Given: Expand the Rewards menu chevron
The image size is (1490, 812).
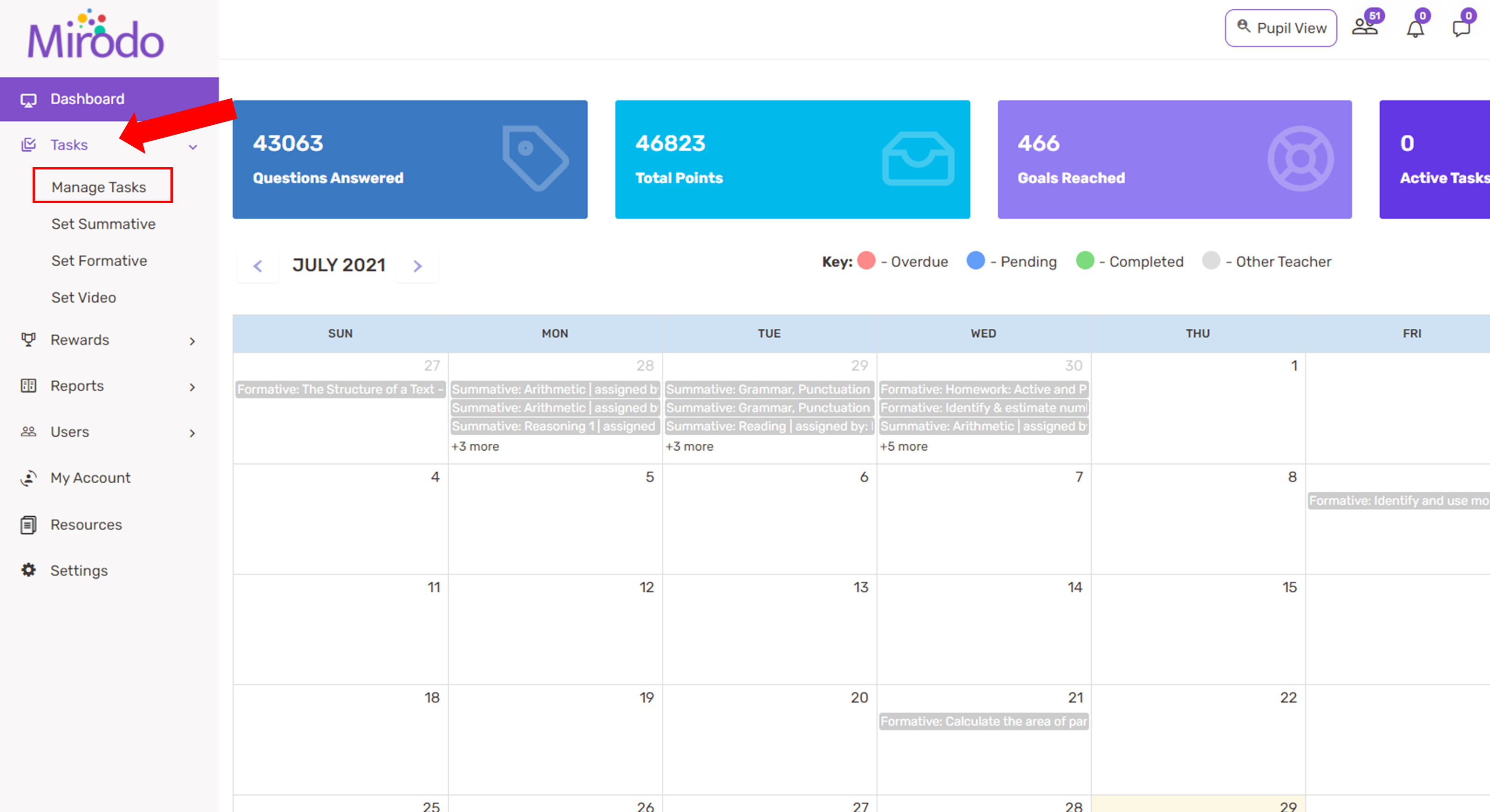Looking at the screenshot, I should click(x=193, y=341).
